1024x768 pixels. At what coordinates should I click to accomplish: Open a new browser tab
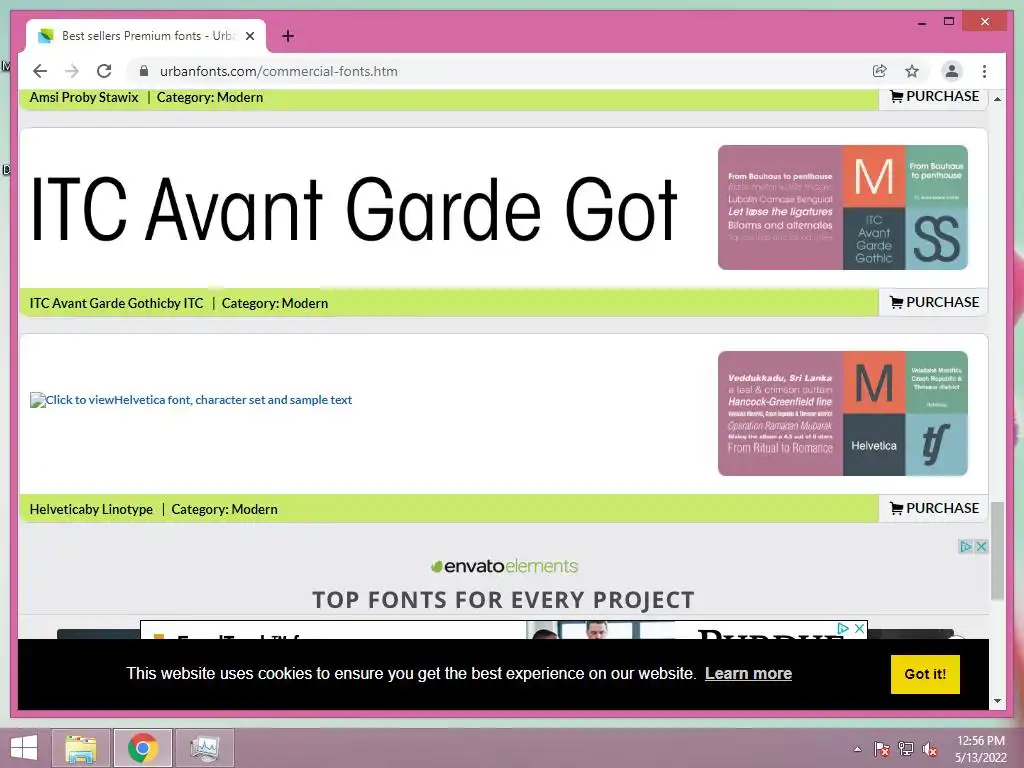pyautogui.click(x=288, y=36)
